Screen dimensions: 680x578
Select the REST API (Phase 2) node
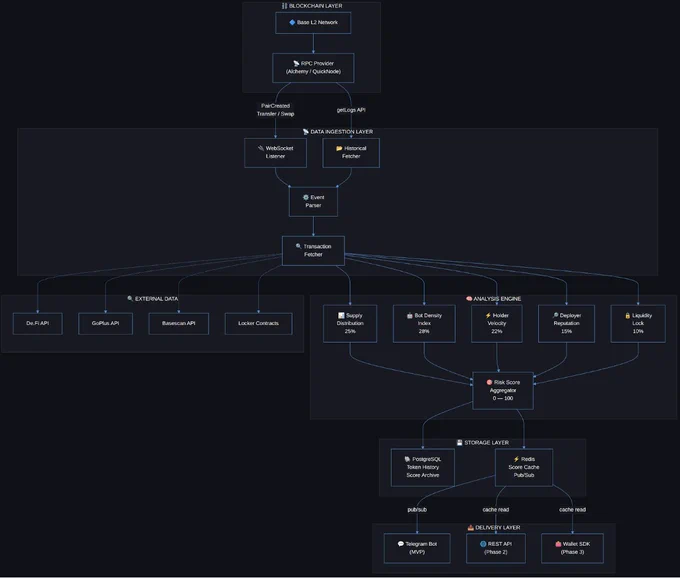coord(496,549)
